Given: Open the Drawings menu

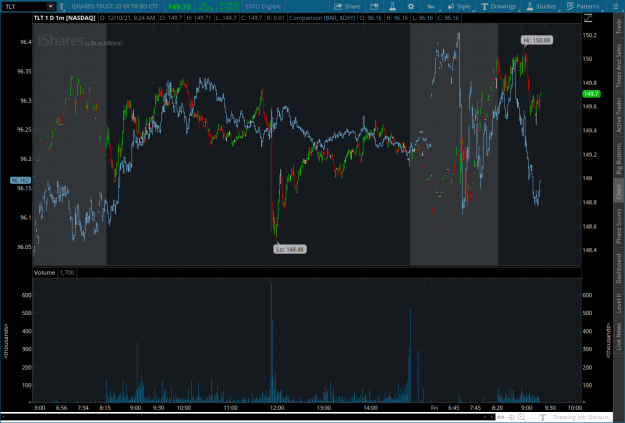Looking at the screenshot, I should pyautogui.click(x=498, y=6).
